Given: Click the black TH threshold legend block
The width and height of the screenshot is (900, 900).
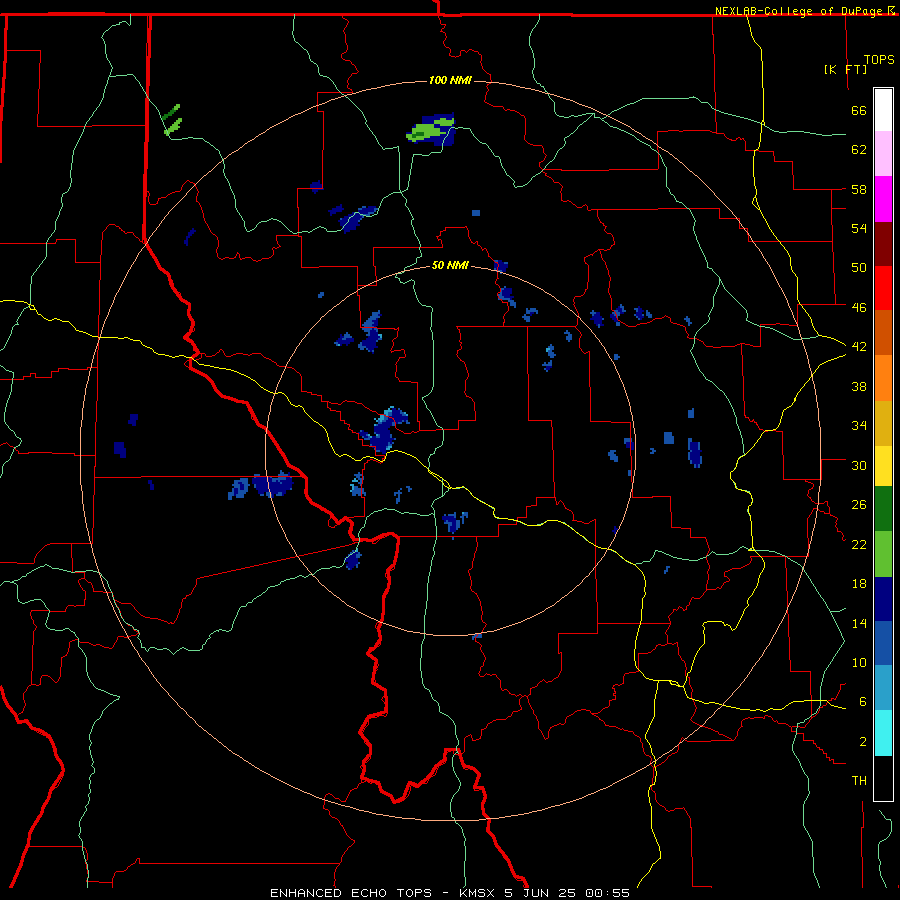Looking at the screenshot, I should coord(883,778).
